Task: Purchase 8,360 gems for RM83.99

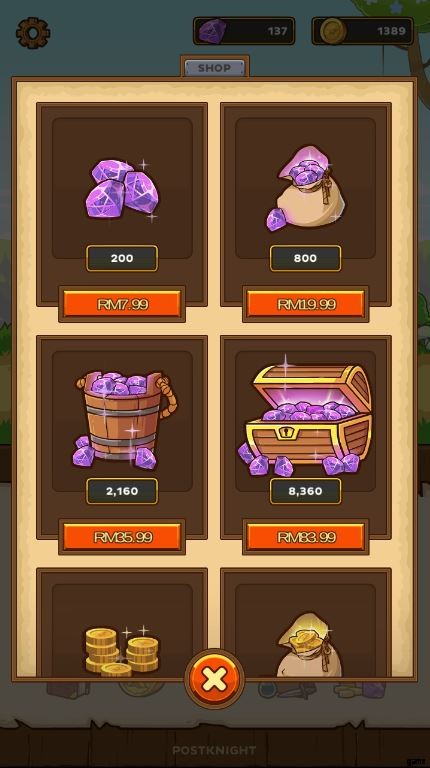Action: point(306,537)
